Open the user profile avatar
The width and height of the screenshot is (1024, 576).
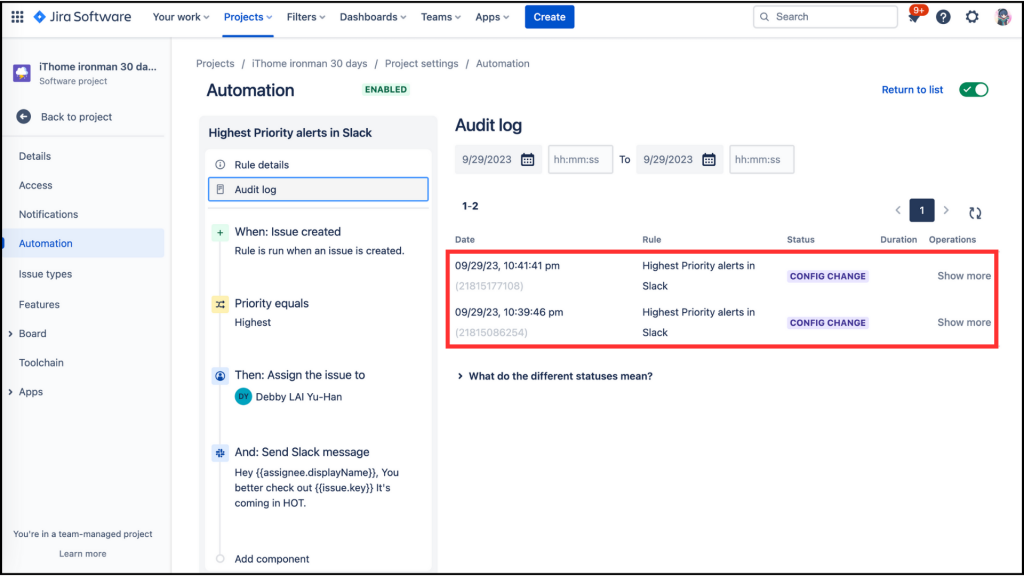1002,17
